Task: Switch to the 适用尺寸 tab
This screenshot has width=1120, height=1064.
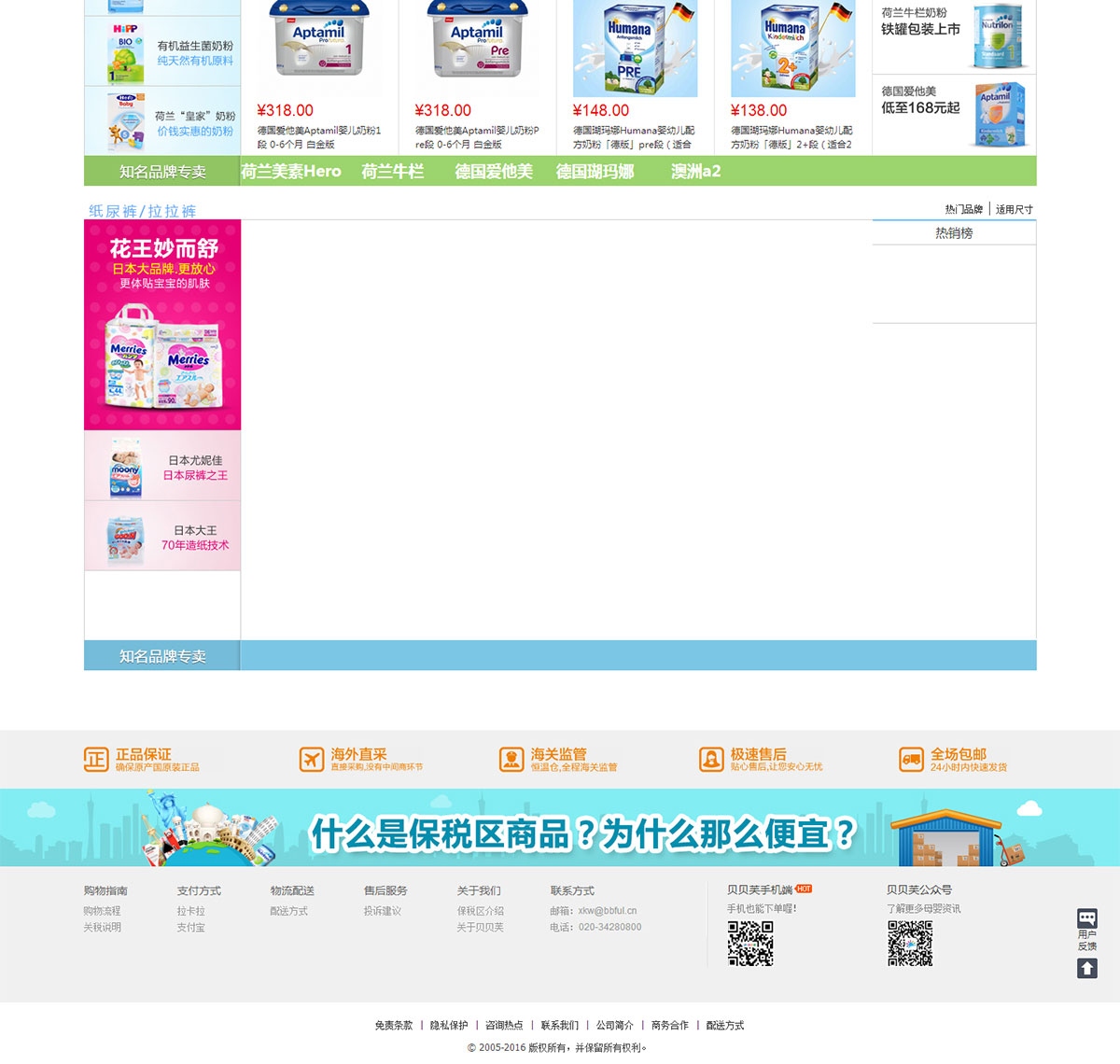Action: coord(1015,209)
